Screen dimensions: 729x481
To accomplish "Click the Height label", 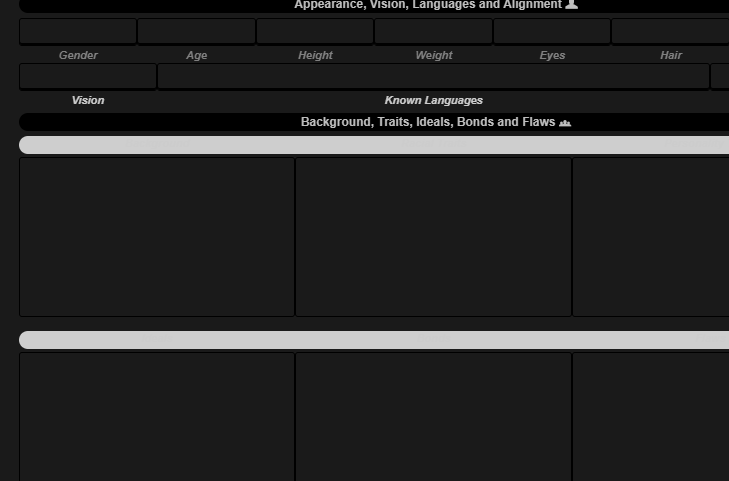I will pyautogui.click(x=315, y=55).
